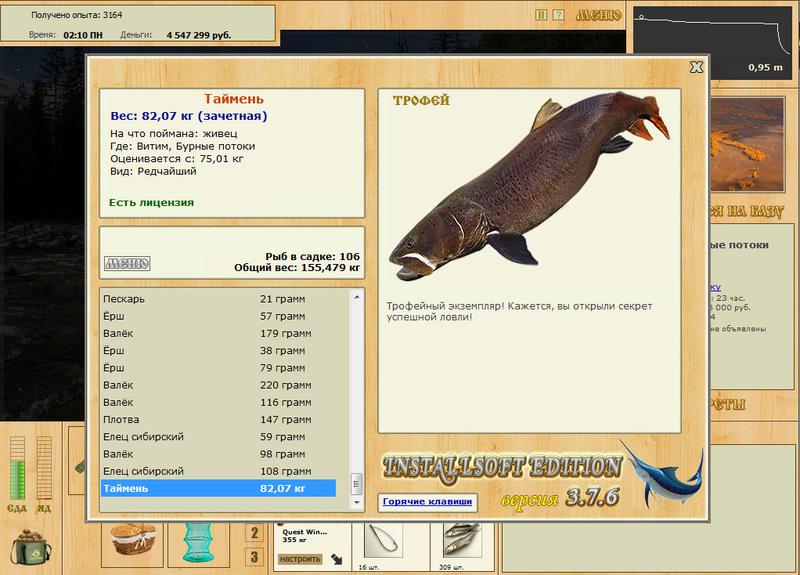This screenshot has width=800, height=575.
Task: Click the poison (ЯД) level bar
Action: click(44, 467)
